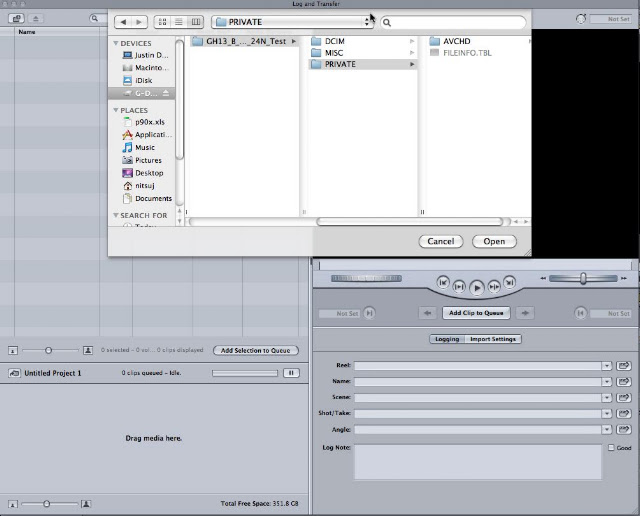Click the Angle increment slate icon
Image resolution: width=640 pixels, height=516 pixels.
(x=624, y=429)
